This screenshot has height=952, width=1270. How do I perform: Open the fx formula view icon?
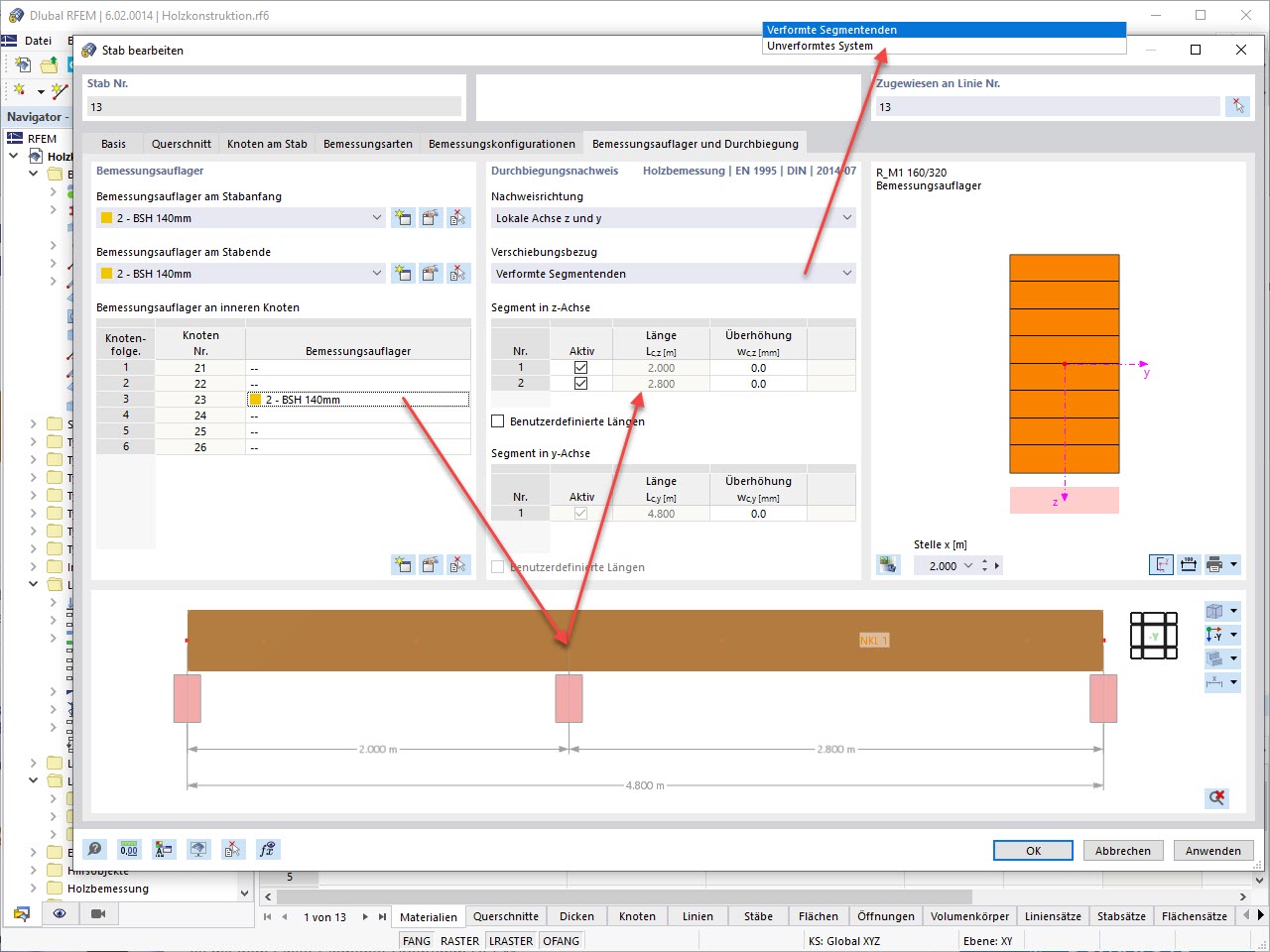(x=267, y=850)
